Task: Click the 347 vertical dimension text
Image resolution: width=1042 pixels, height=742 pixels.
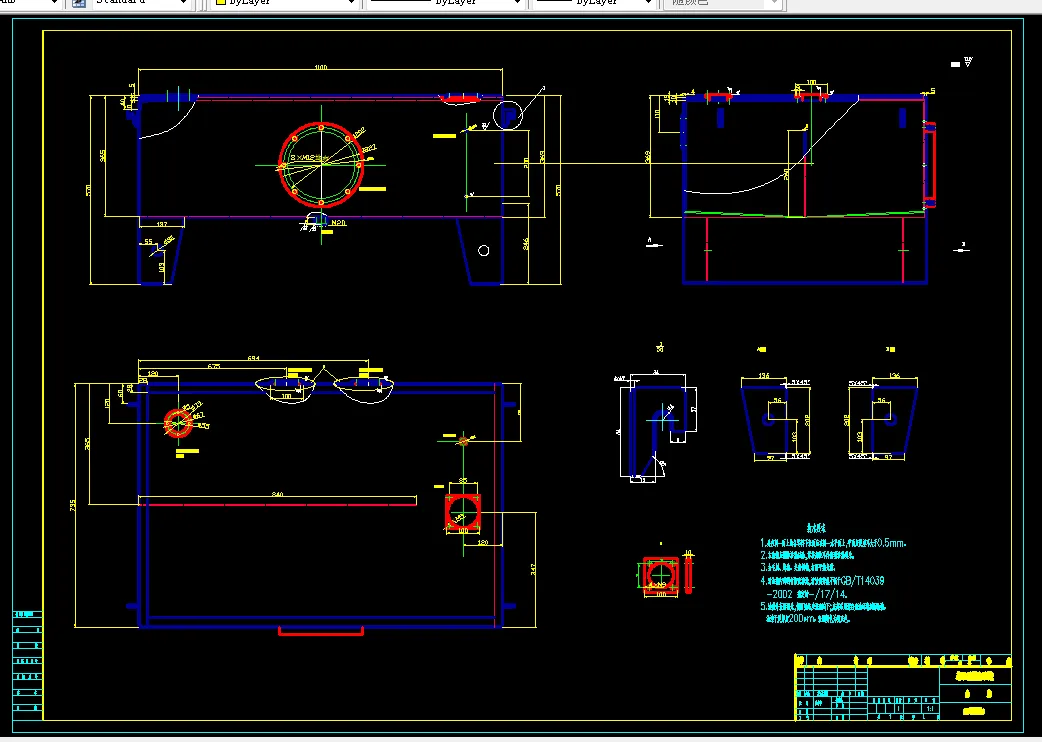Action: tap(533, 569)
